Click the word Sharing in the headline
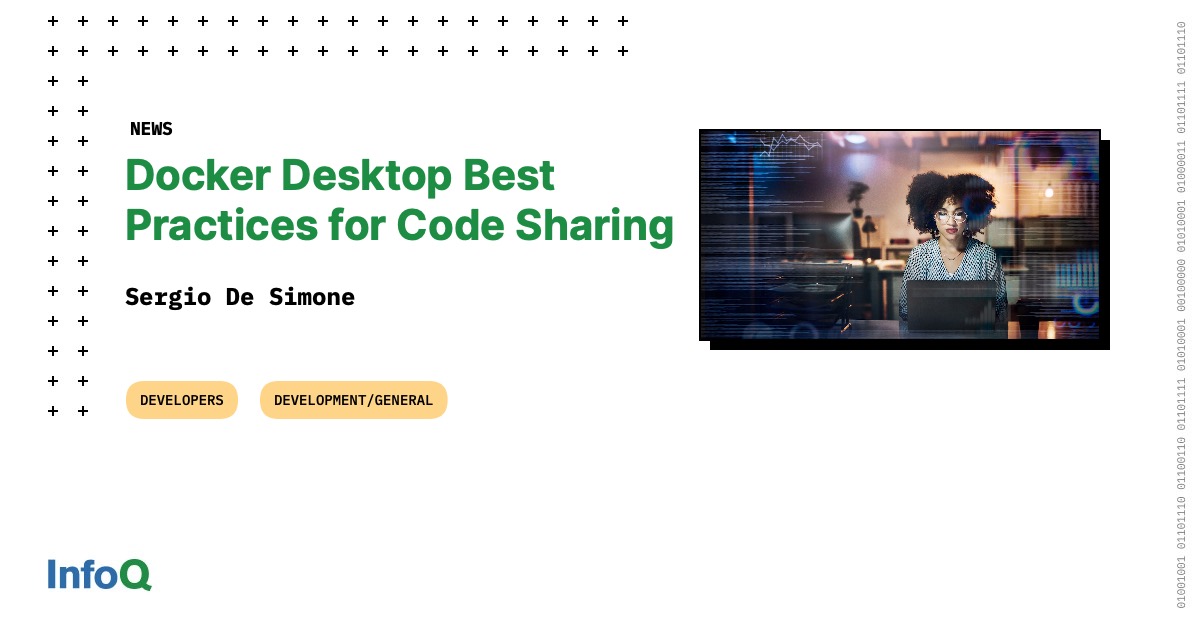The height and width of the screenshot is (630, 1200). click(612, 226)
